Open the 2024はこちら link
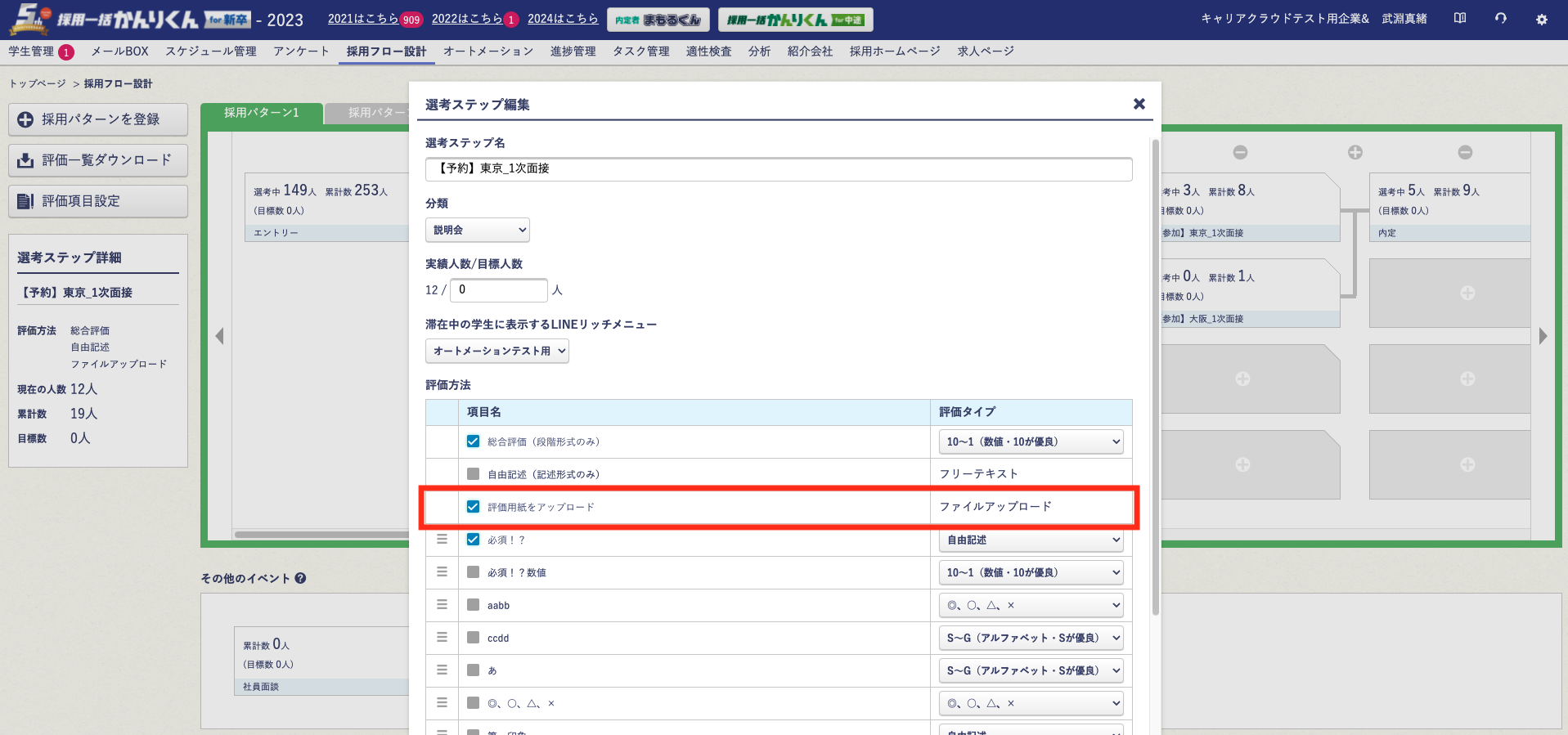The image size is (1568, 735). click(x=562, y=19)
